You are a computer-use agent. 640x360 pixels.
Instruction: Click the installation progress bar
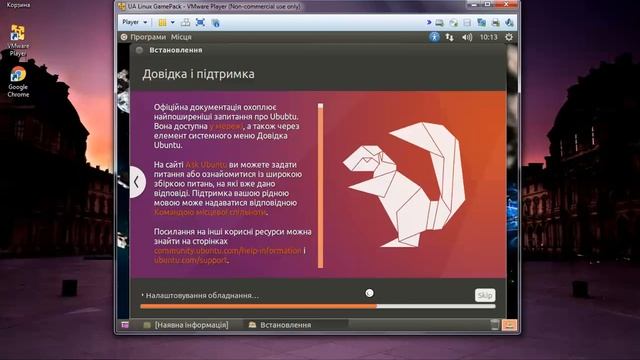318,306
